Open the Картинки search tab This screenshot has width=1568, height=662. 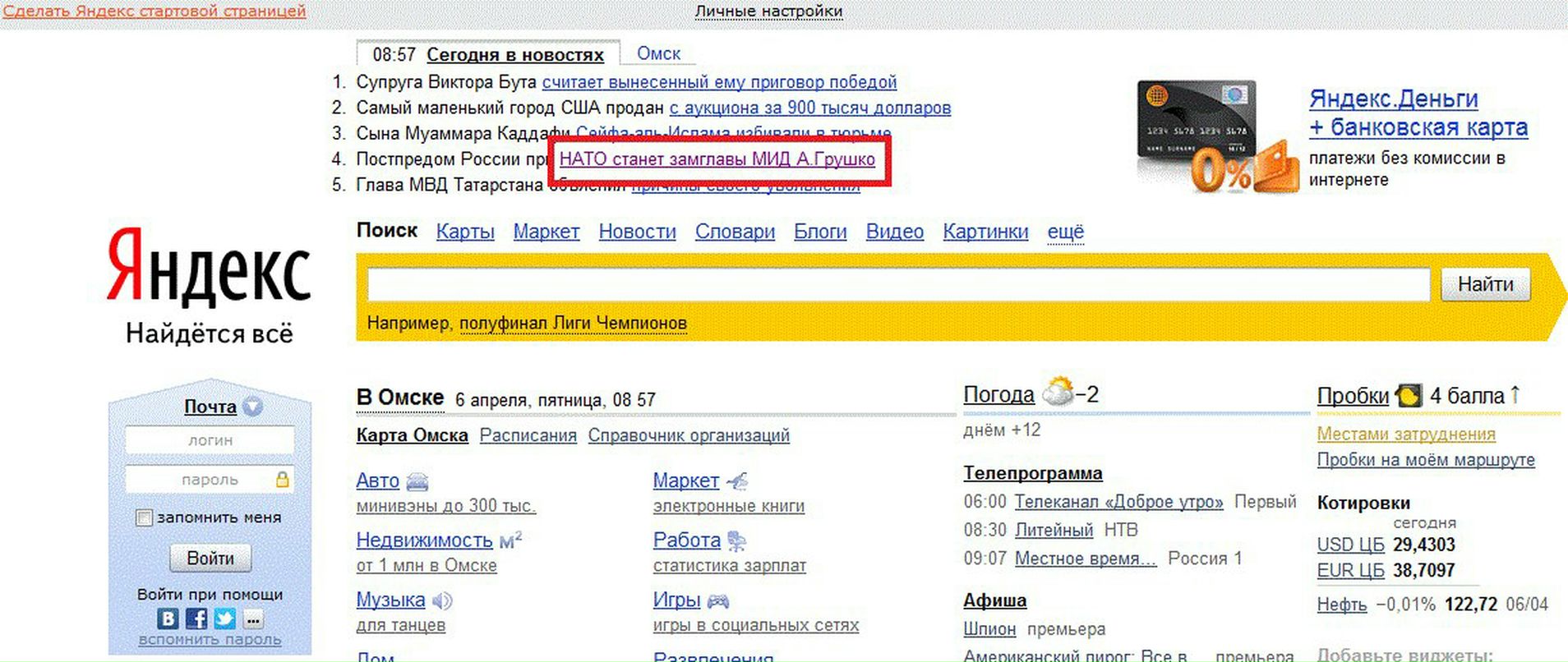click(985, 232)
